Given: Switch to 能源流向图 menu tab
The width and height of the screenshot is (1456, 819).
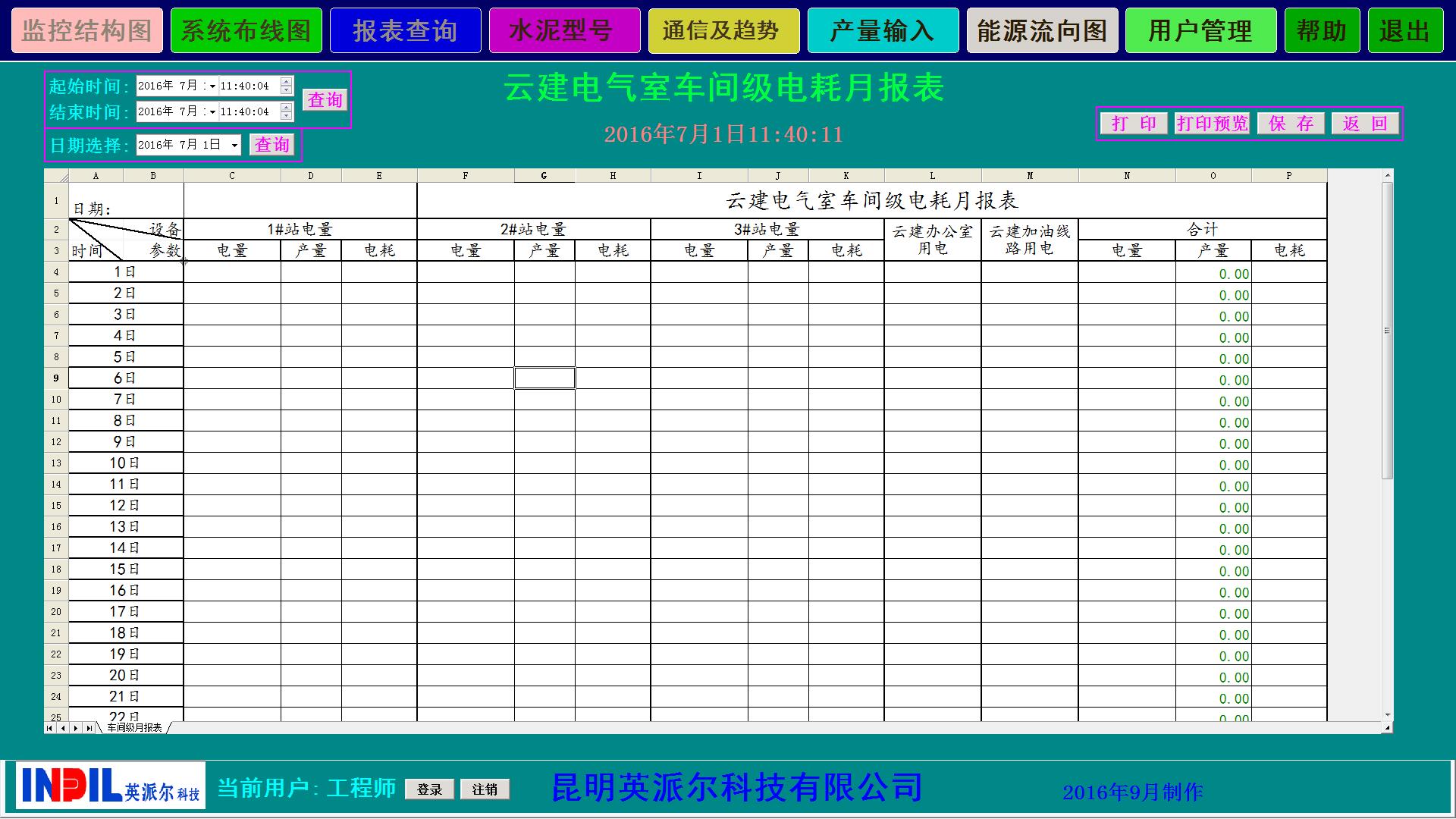Looking at the screenshot, I should click(x=1042, y=31).
